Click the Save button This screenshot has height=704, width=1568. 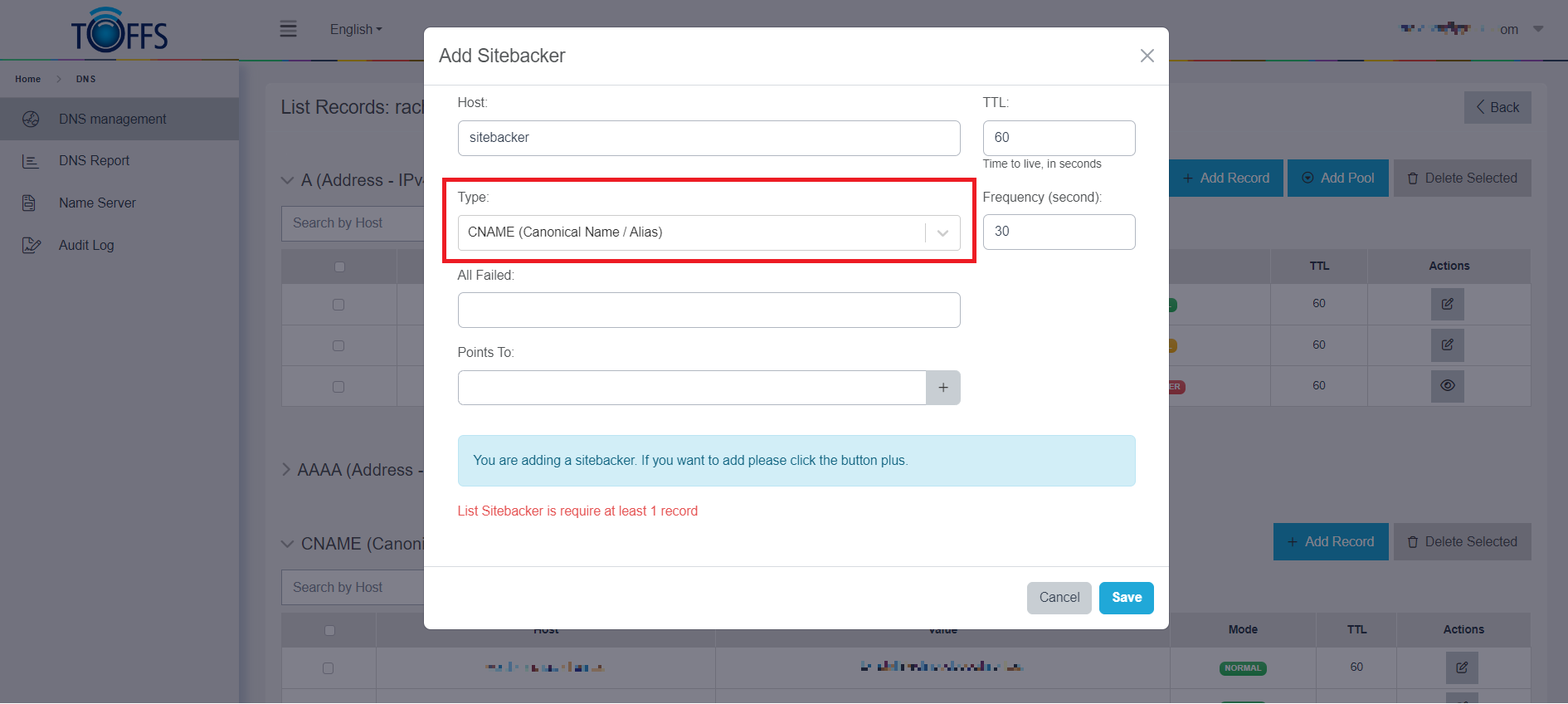[1126, 598]
